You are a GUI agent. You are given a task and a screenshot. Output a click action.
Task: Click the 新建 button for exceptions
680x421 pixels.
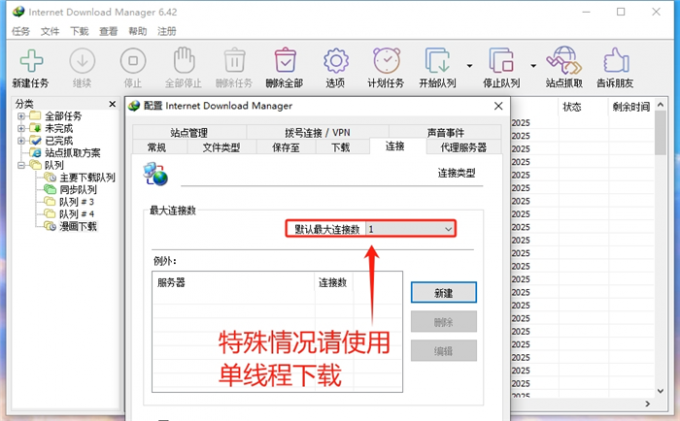[444, 293]
